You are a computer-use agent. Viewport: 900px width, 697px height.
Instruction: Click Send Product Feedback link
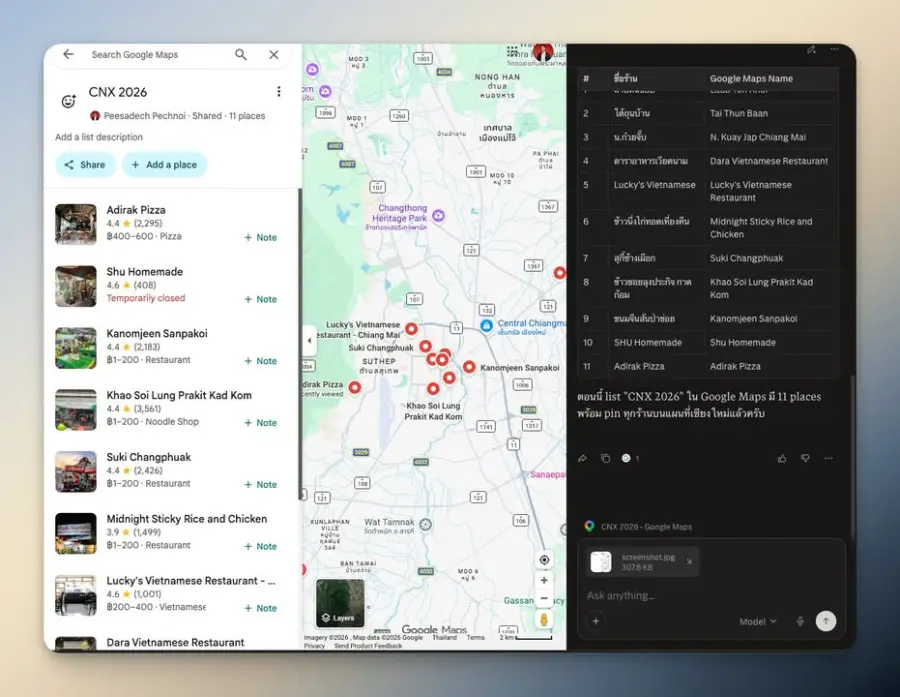(368, 646)
